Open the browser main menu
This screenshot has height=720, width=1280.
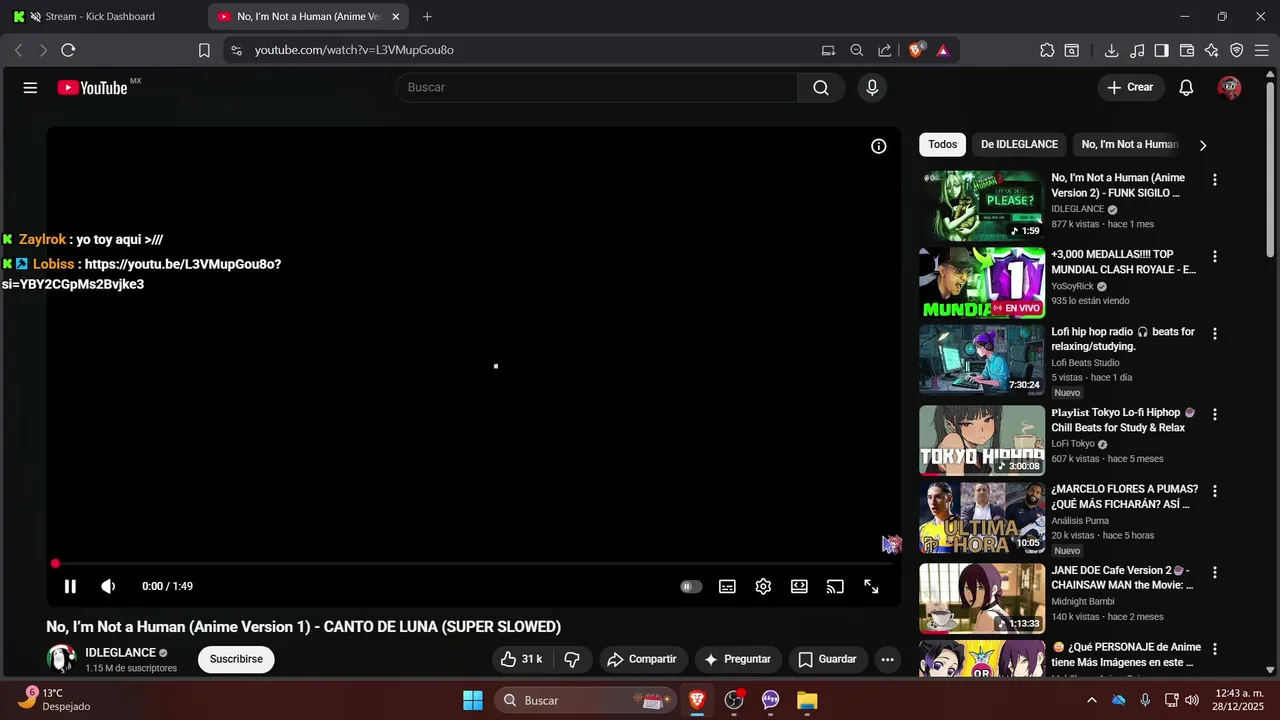coord(1262,50)
